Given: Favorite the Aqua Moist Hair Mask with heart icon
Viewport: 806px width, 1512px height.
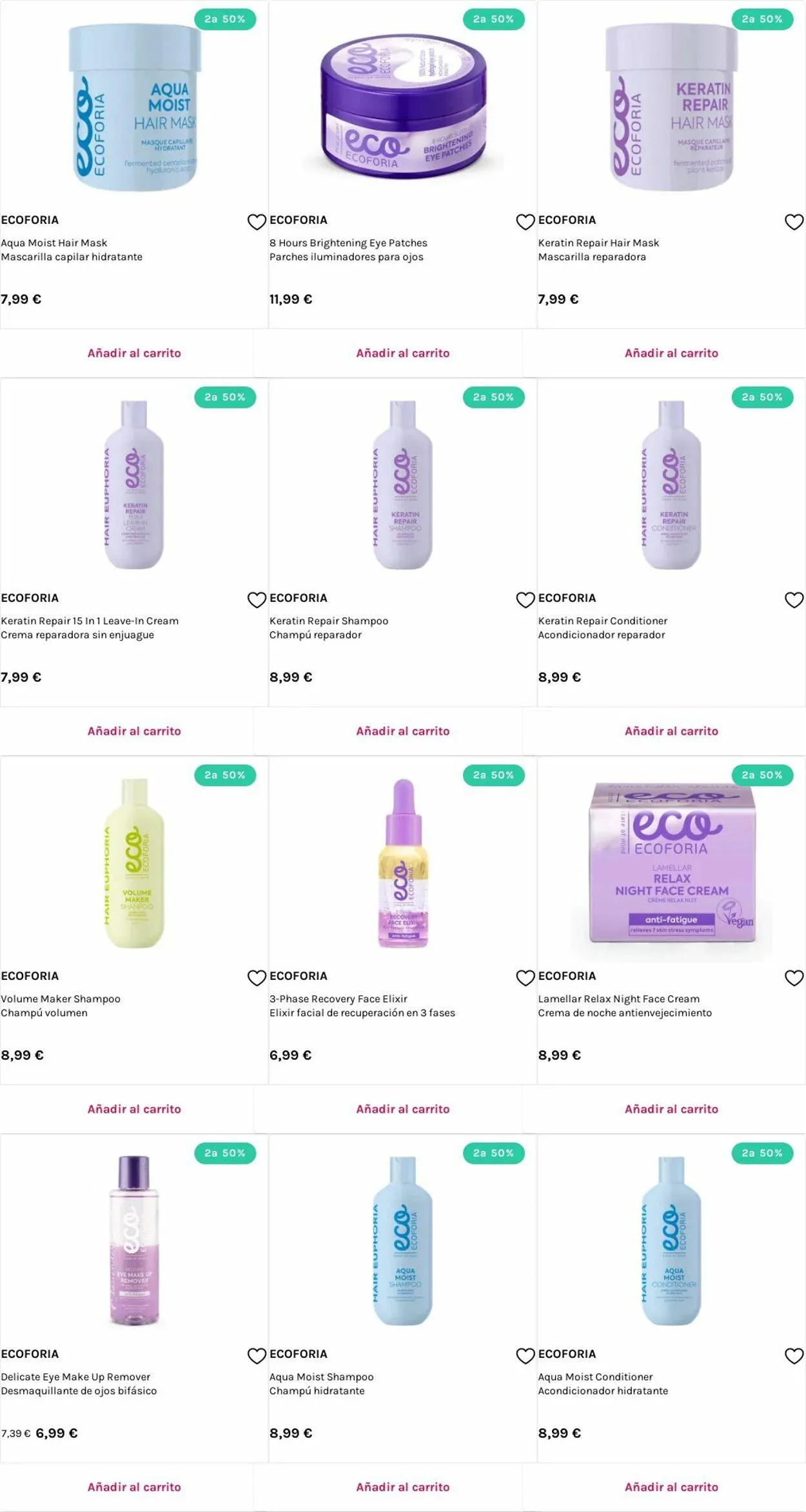Looking at the screenshot, I should [x=257, y=222].
